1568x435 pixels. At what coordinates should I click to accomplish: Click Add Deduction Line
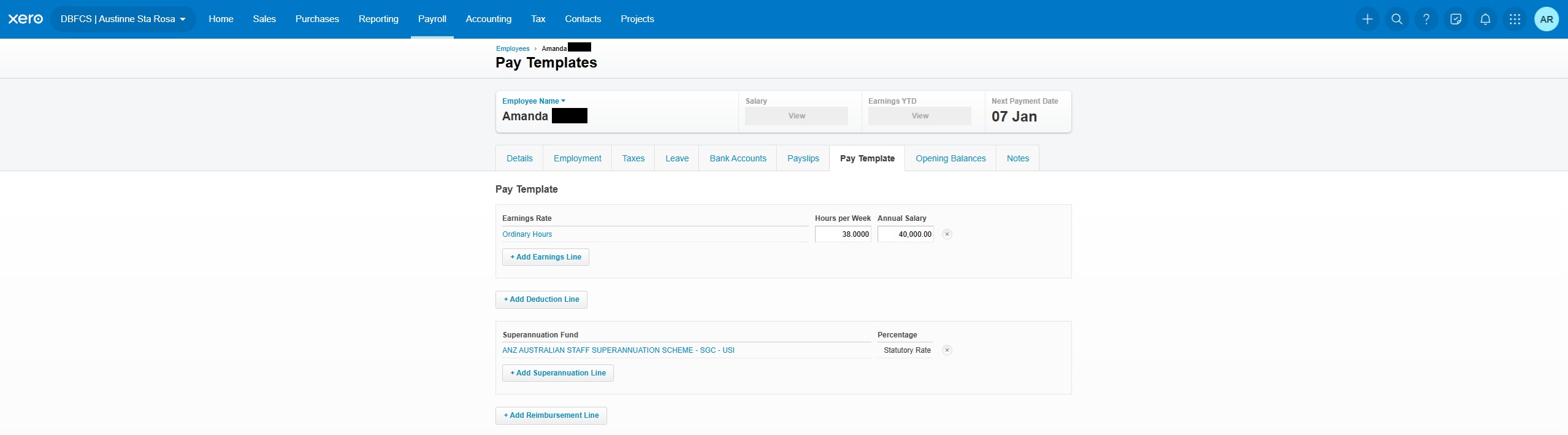541,299
